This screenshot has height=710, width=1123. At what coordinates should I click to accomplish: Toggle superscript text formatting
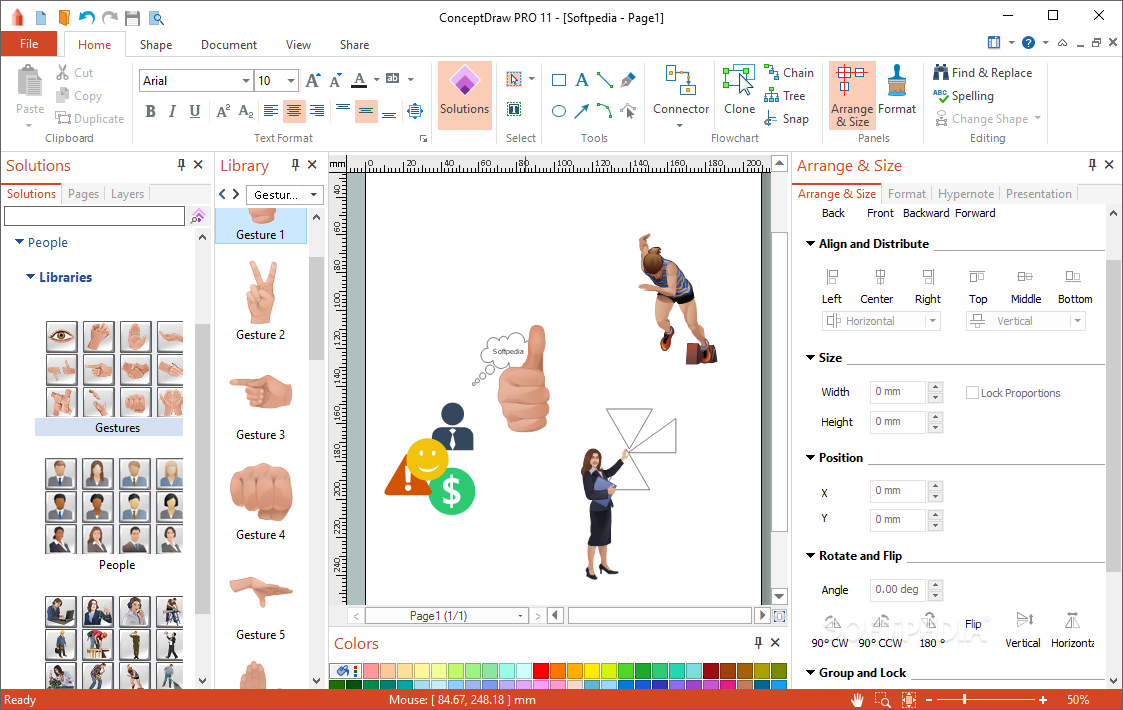[x=223, y=111]
